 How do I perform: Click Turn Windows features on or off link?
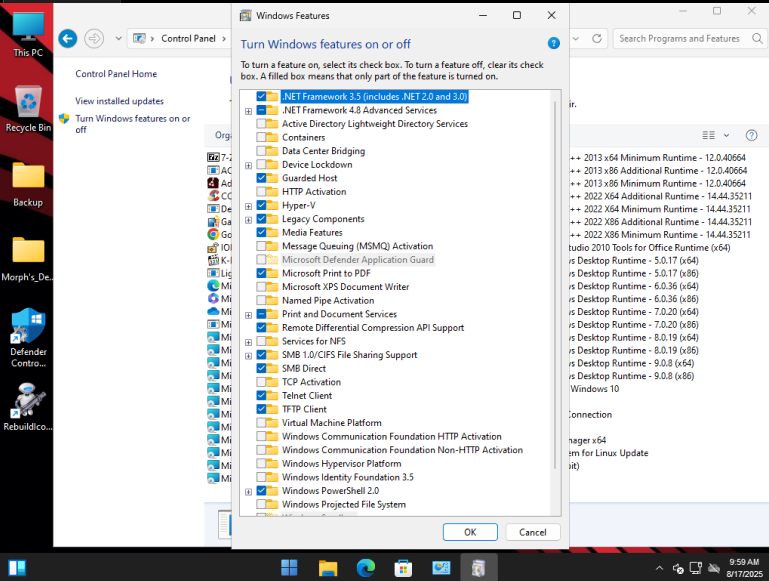coord(132,124)
